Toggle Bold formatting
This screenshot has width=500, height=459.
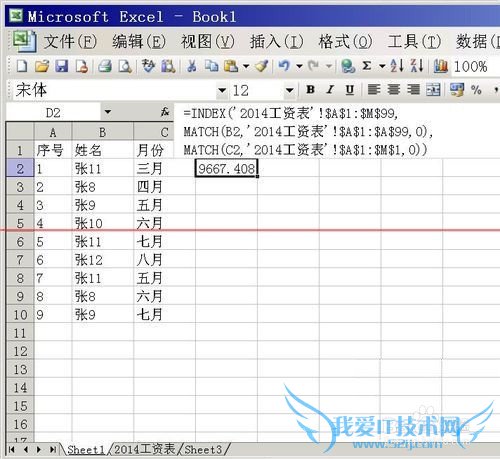(x=310, y=90)
